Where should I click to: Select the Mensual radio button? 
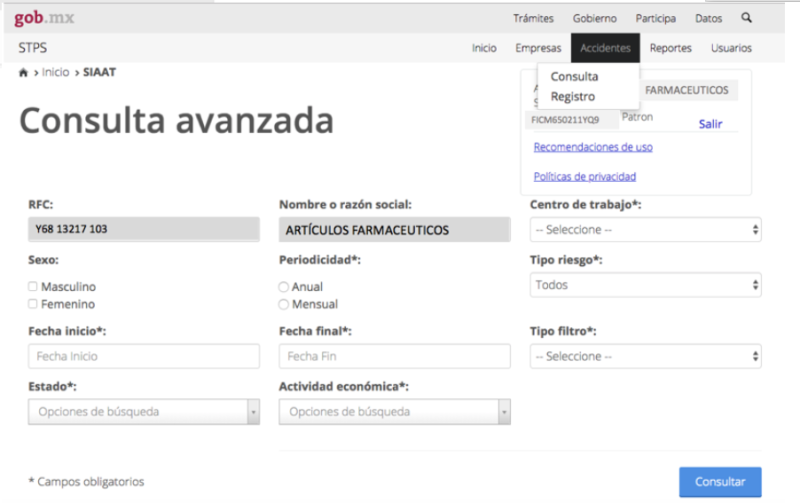284,305
